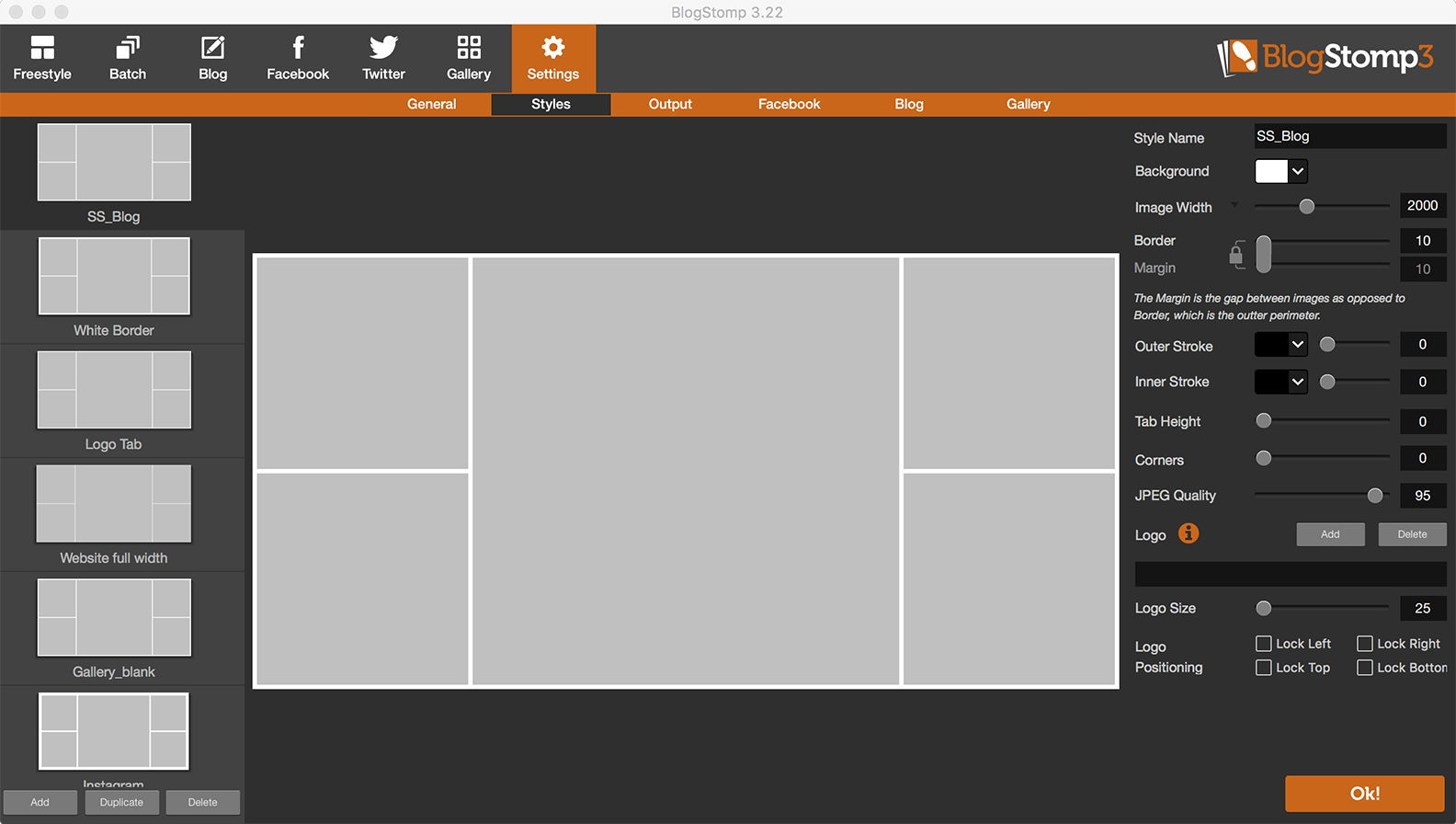Select the Instagram style thumbnail

tap(114, 731)
